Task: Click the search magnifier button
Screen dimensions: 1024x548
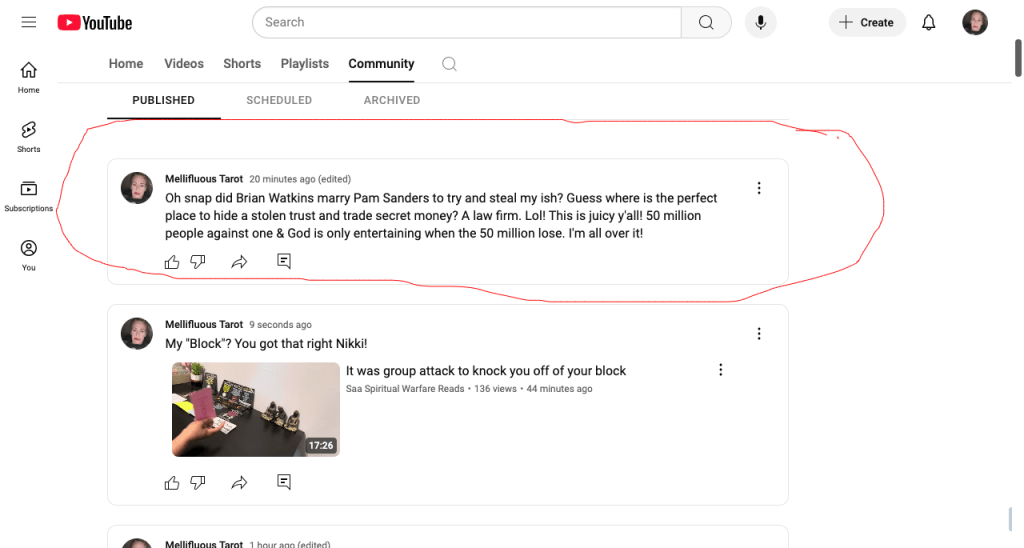Action: 706,22
